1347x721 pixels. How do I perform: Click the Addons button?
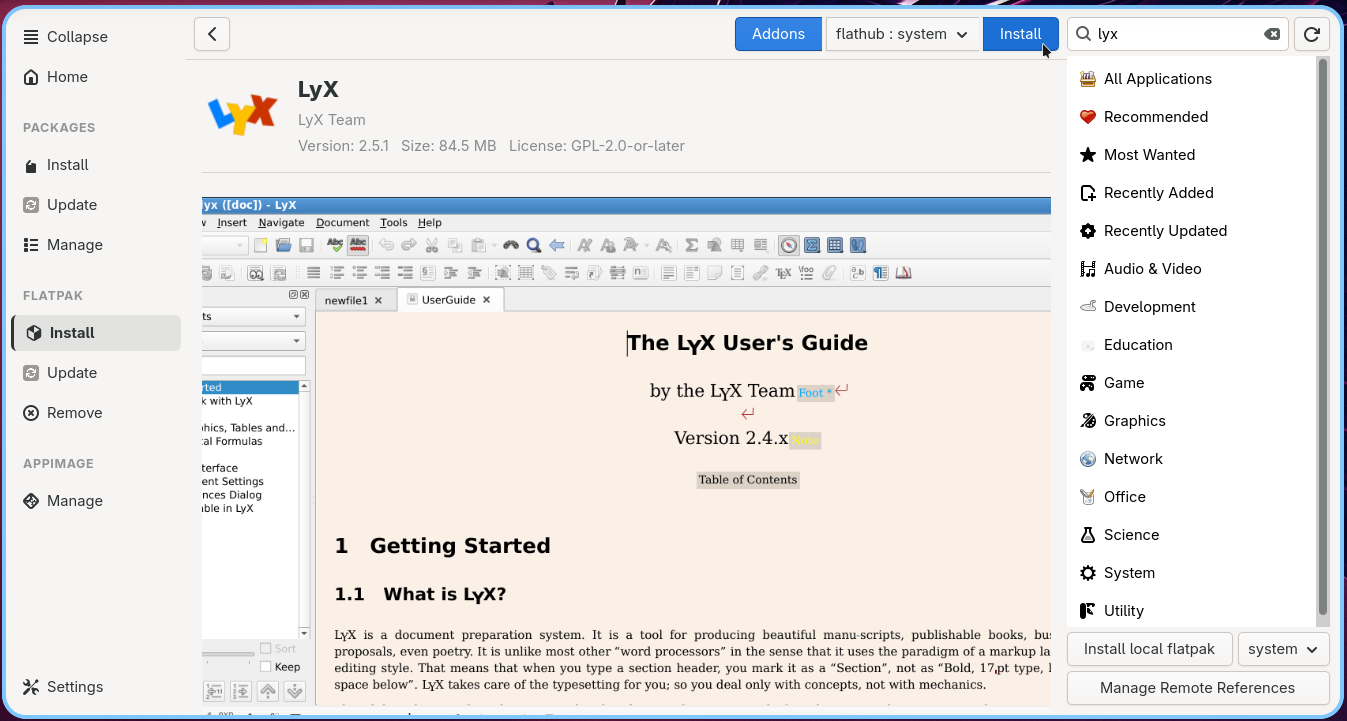(778, 34)
